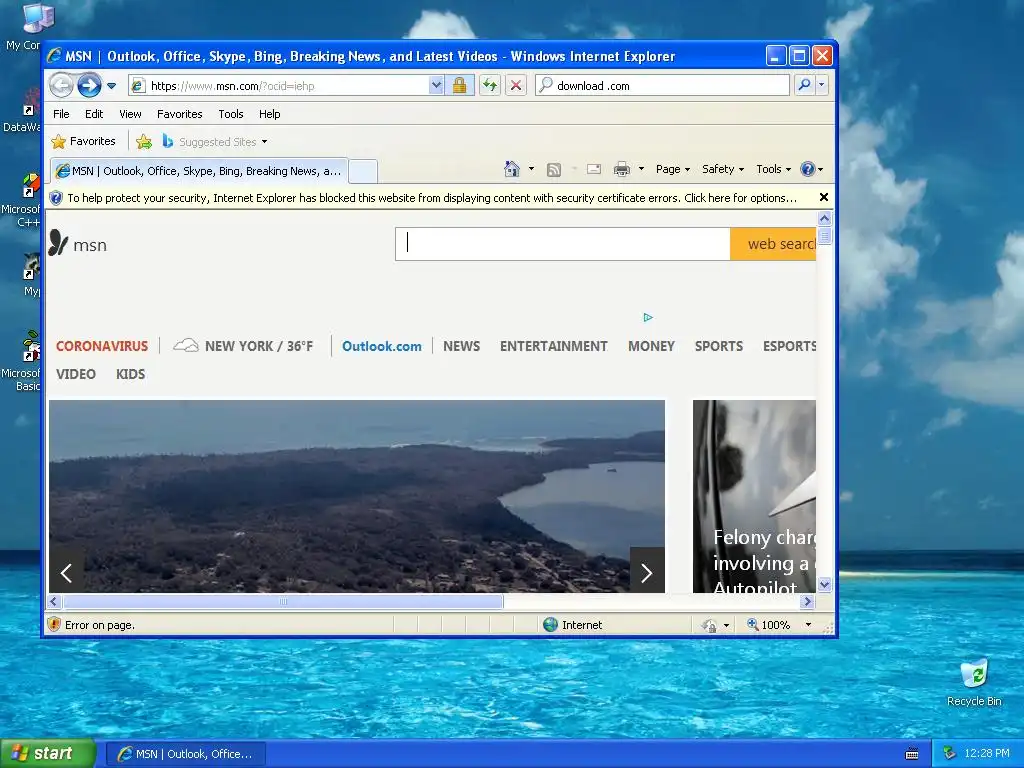Click the Home icon in command bar
The image size is (1024, 768).
512,169
